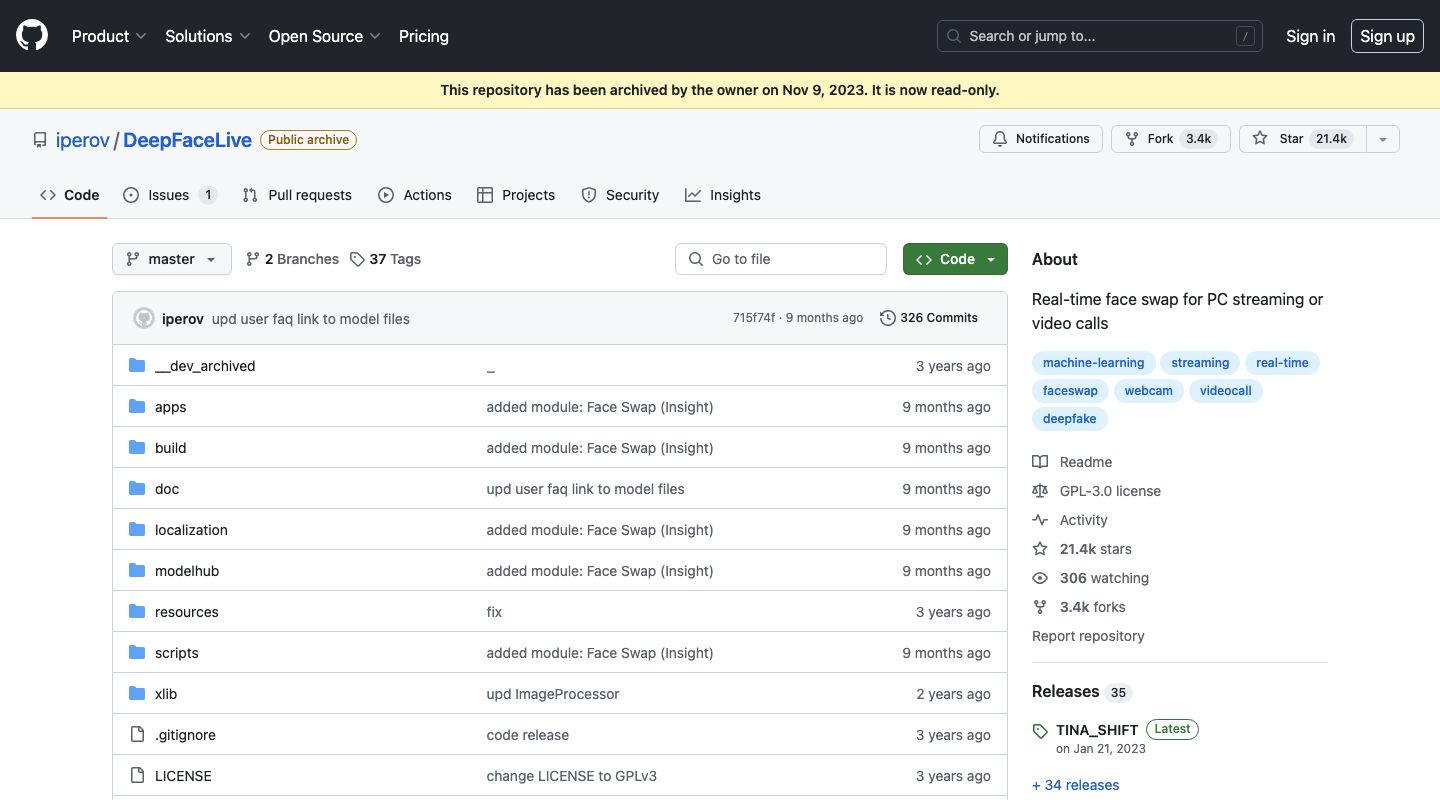Select the deepfake topic tag
Screen dimensions: 1440x800
click(1070, 419)
